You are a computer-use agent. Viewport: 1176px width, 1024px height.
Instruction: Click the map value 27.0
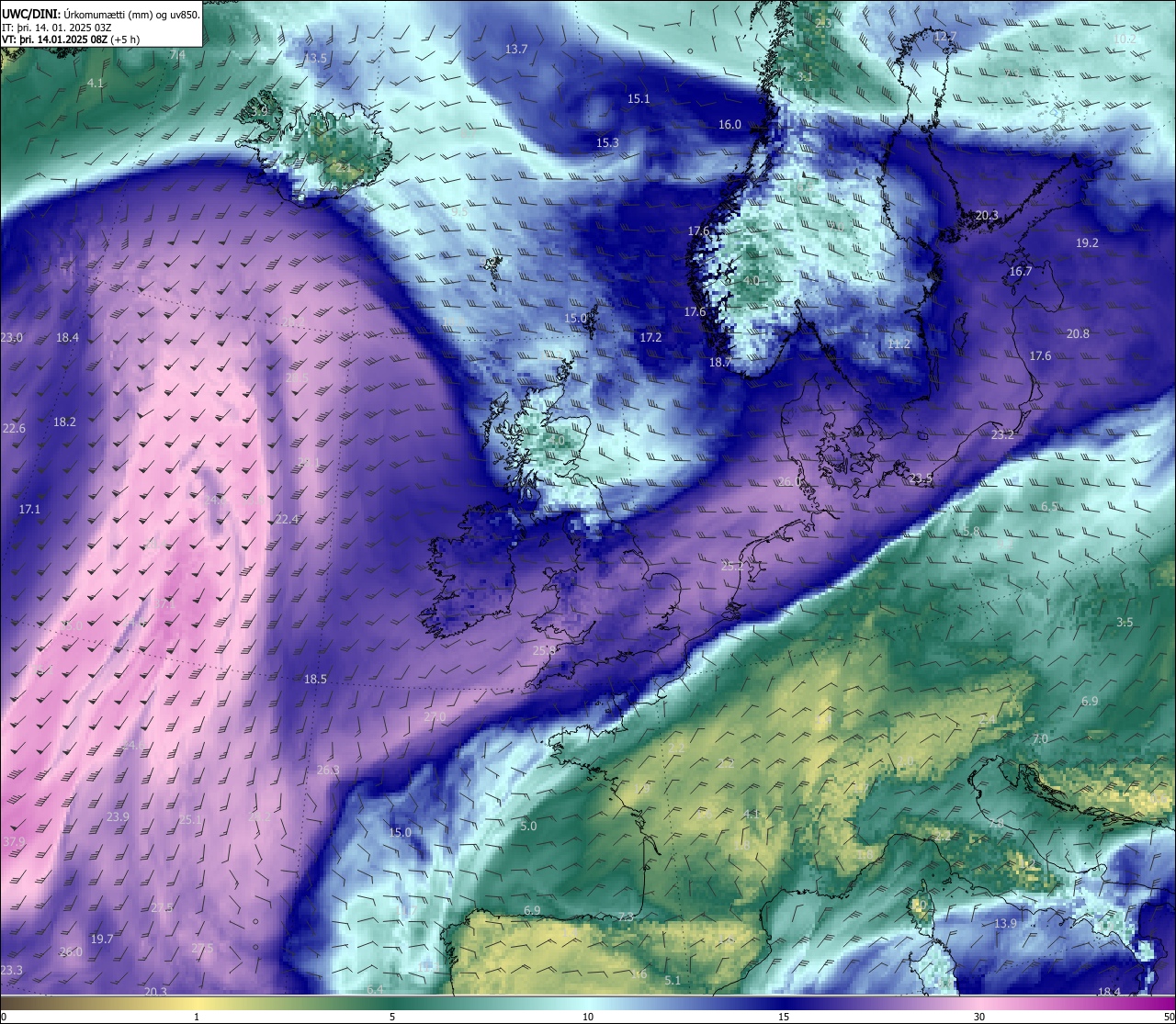(435, 716)
